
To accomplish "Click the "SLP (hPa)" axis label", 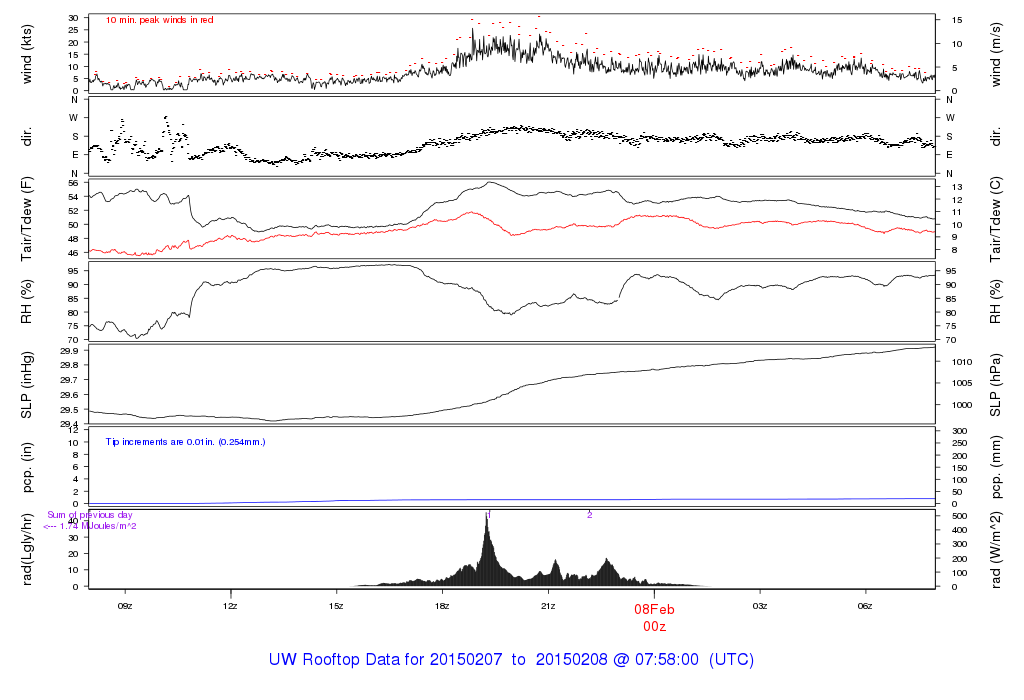I will point(995,385).
